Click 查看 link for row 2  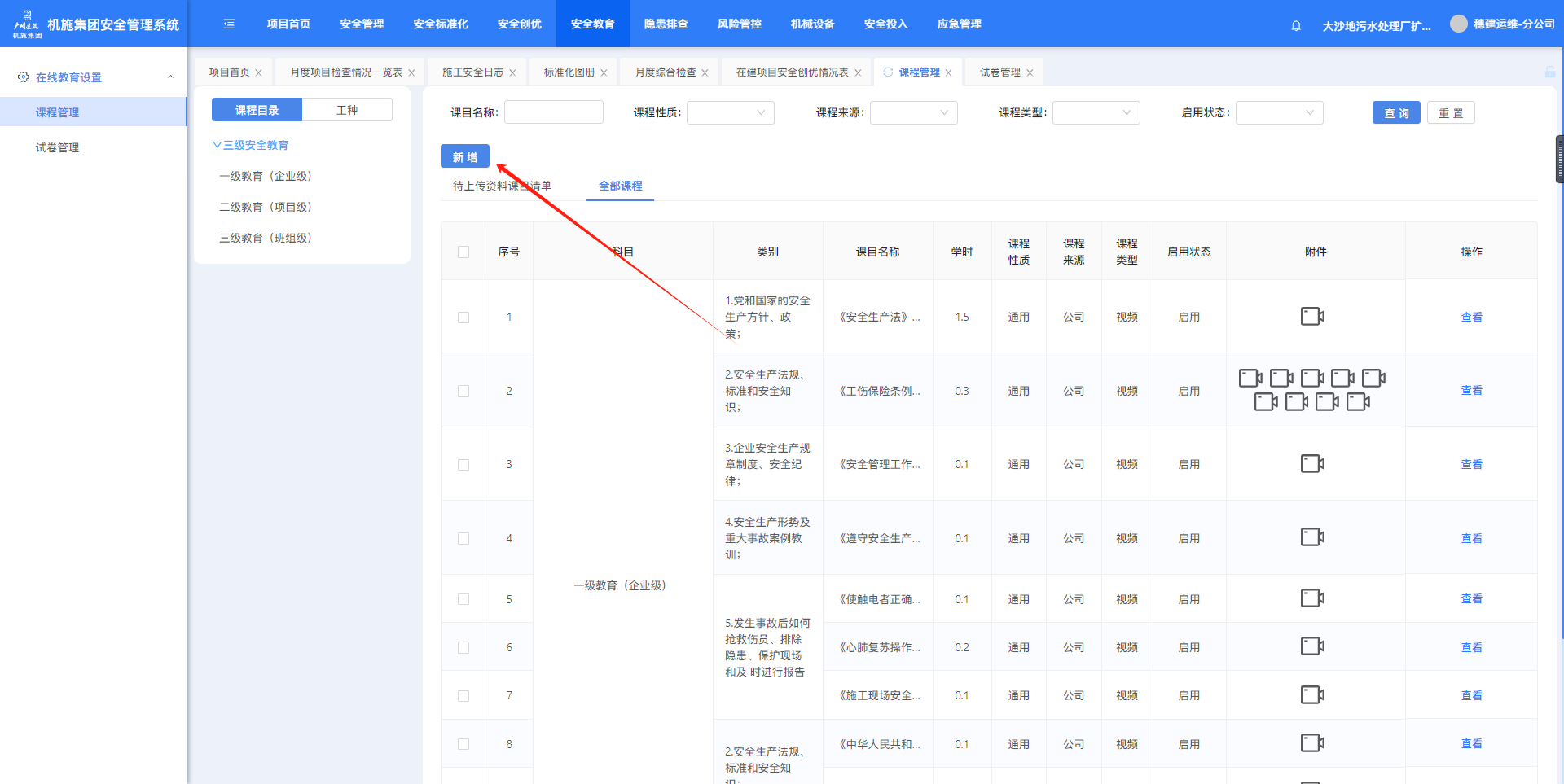pos(1471,390)
